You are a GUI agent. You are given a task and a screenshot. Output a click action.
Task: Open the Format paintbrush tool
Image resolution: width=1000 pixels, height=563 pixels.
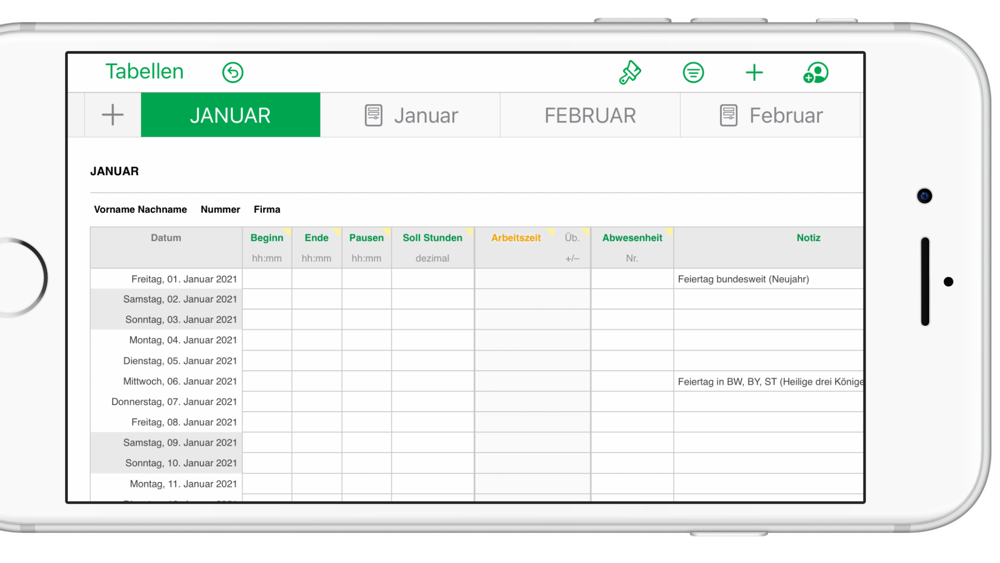(629, 72)
